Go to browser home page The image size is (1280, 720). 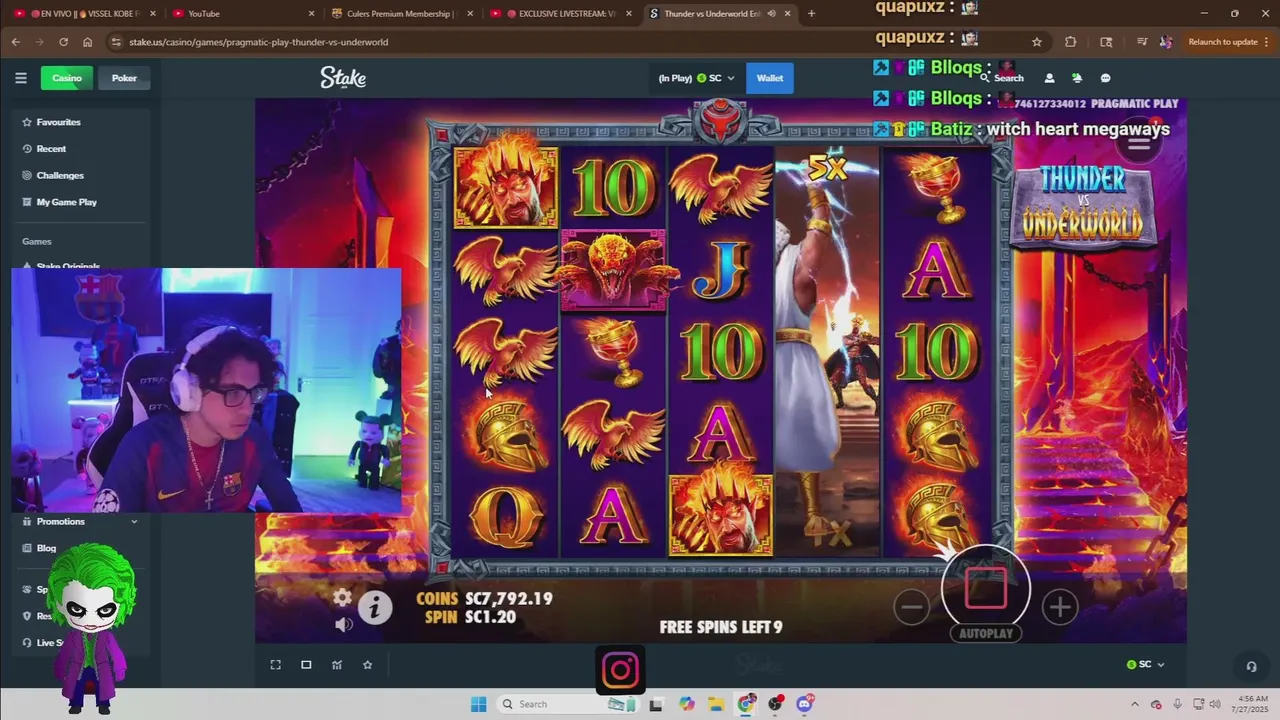click(x=88, y=42)
